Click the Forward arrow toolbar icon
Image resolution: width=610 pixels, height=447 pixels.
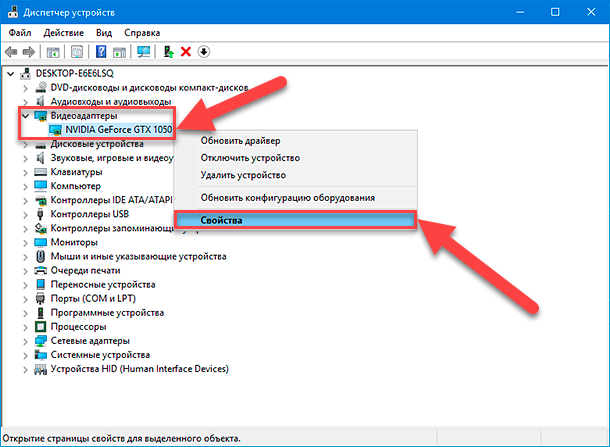point(29,52)
